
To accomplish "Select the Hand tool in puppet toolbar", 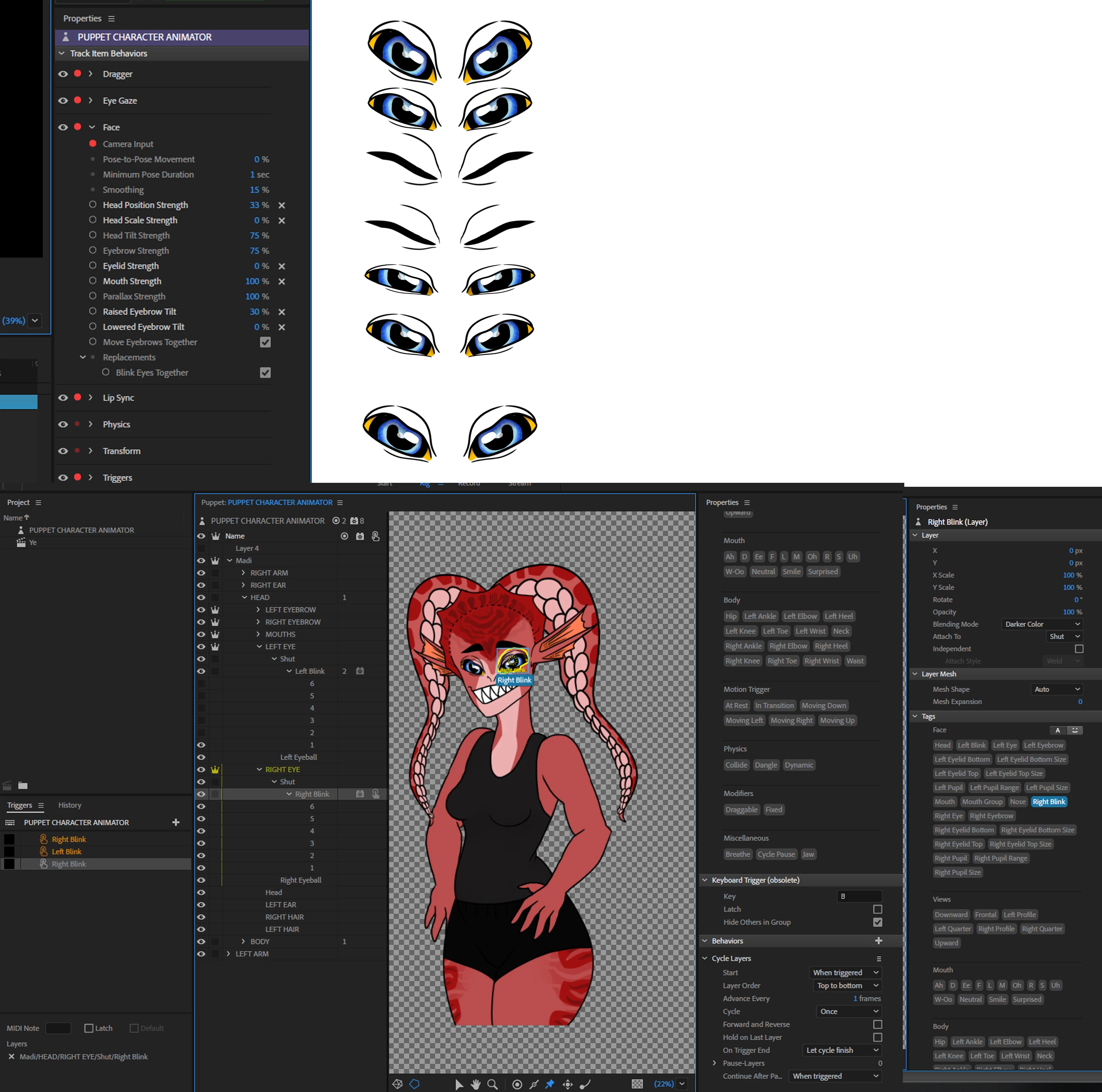I will (476, 1084).
